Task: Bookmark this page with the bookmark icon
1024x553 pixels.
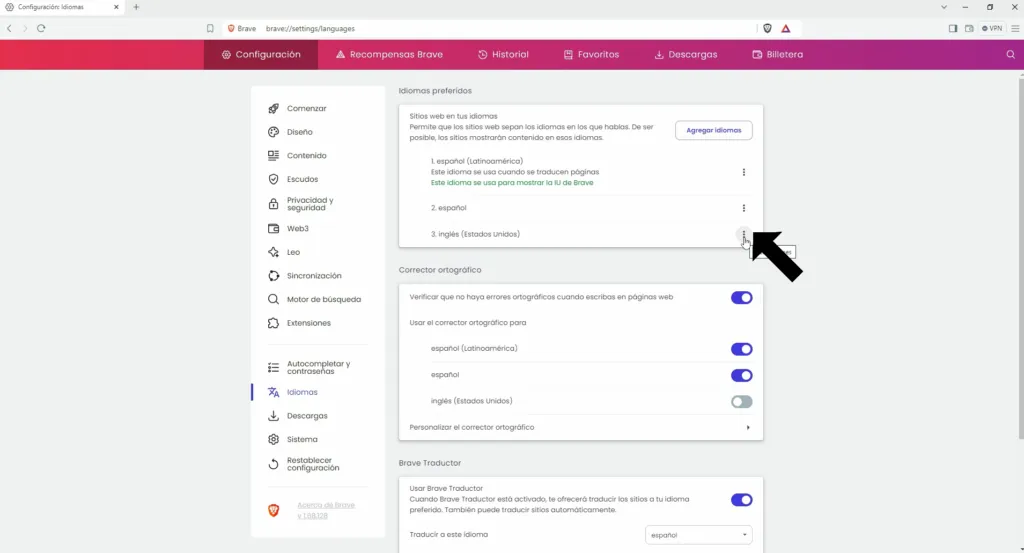Action: coord(210,29)
